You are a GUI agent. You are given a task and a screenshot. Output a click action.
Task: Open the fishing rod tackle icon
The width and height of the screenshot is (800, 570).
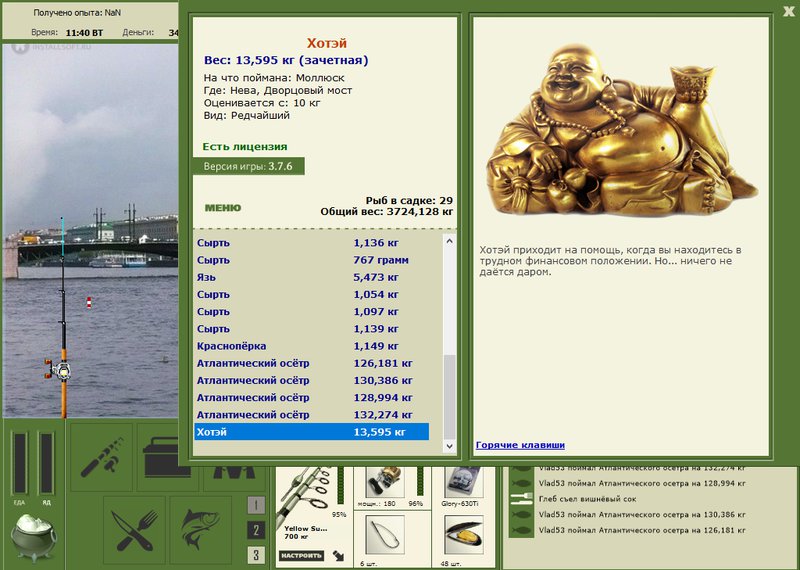[102, 457]
